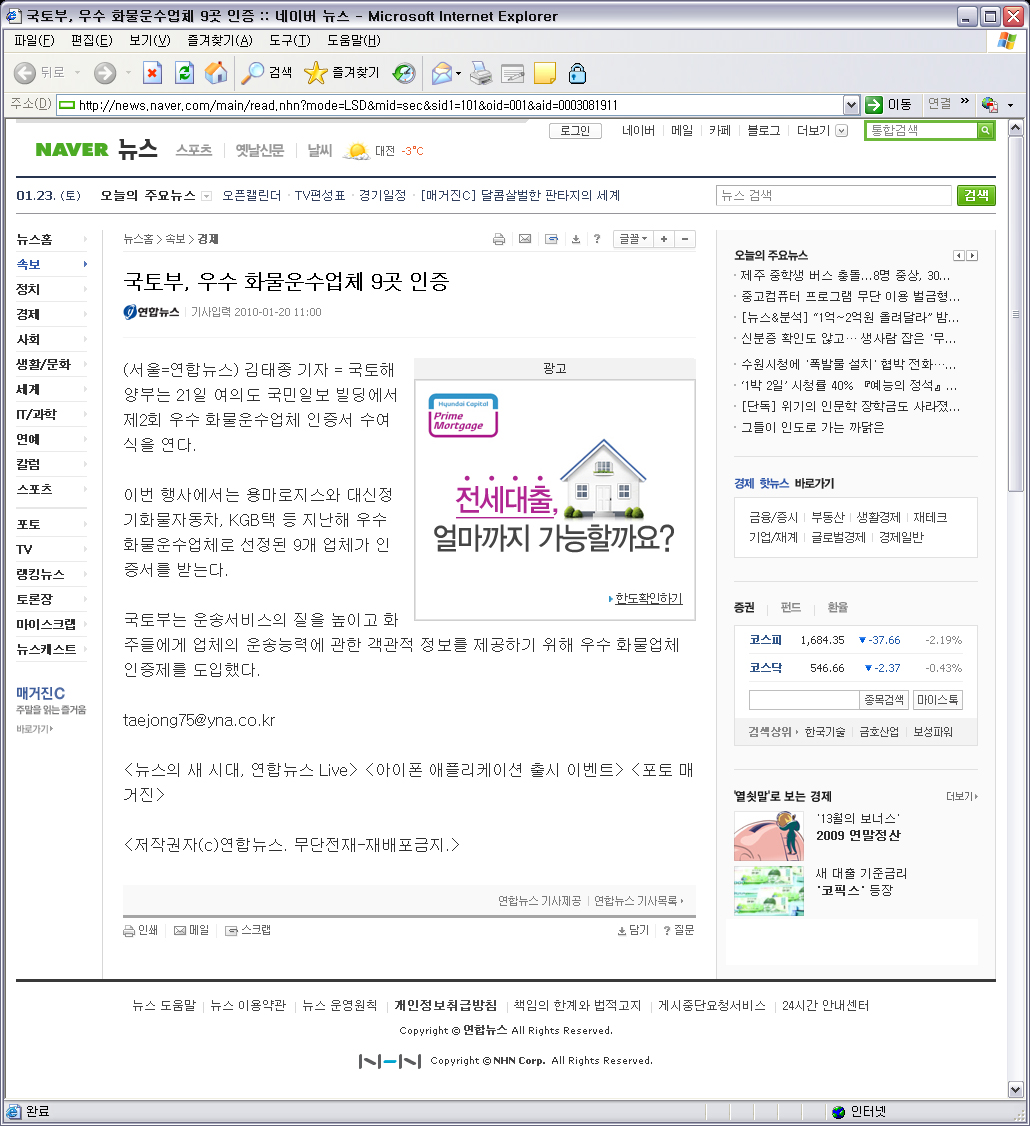The width and height of the screenshot is (1030, 1126).
Task: Click the 로그인 button
Action: click(575, 131)
